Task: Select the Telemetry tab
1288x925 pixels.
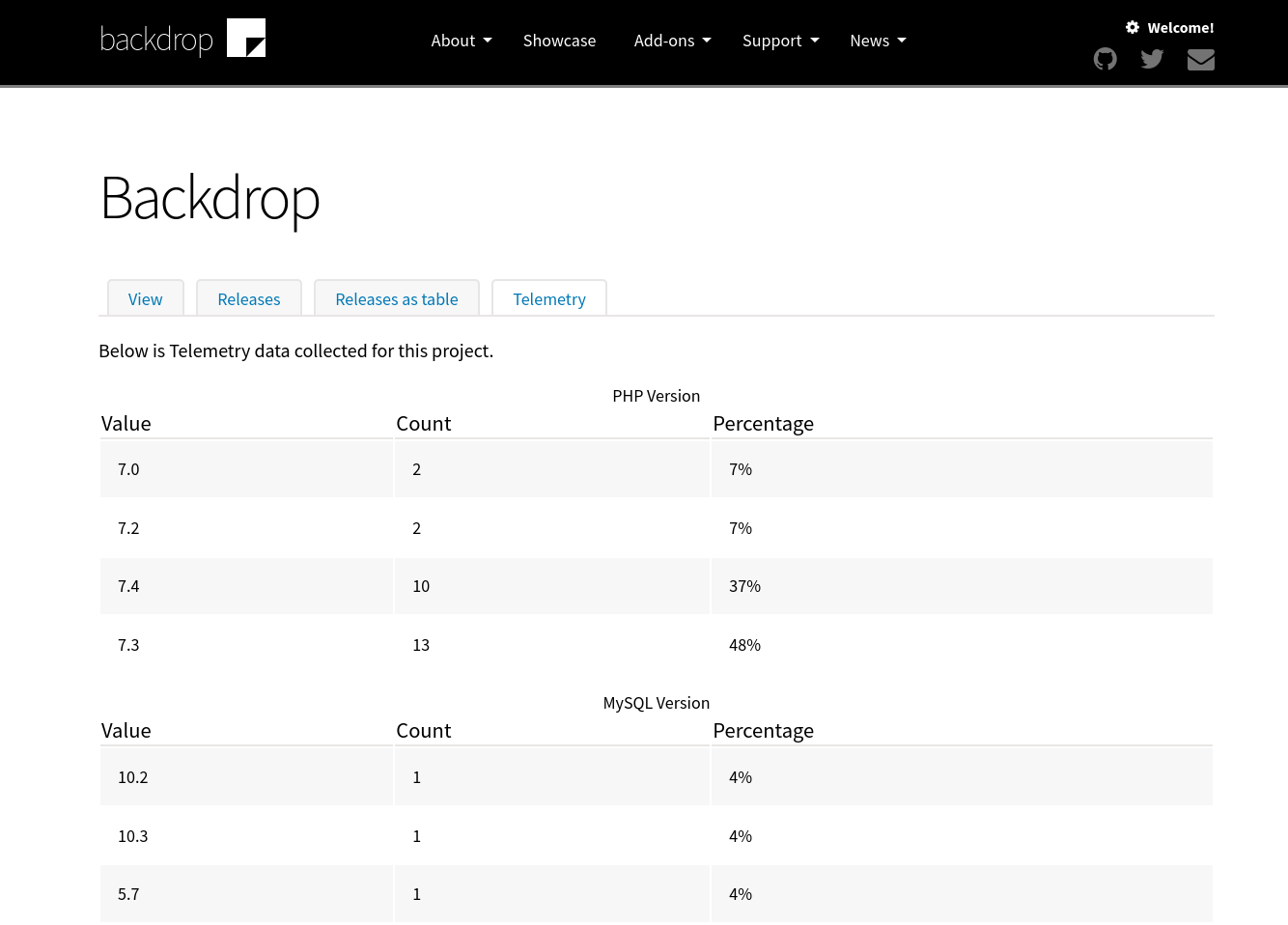Action: tap(549, 298)
